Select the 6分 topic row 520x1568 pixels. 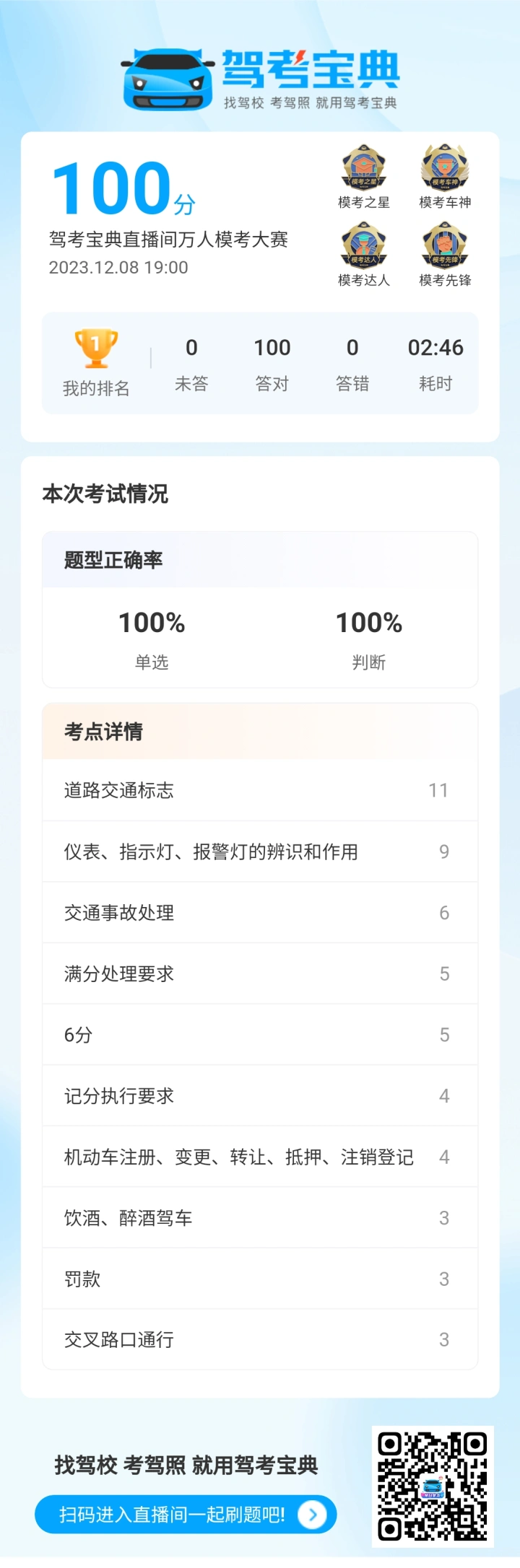tap(260, 1034)
